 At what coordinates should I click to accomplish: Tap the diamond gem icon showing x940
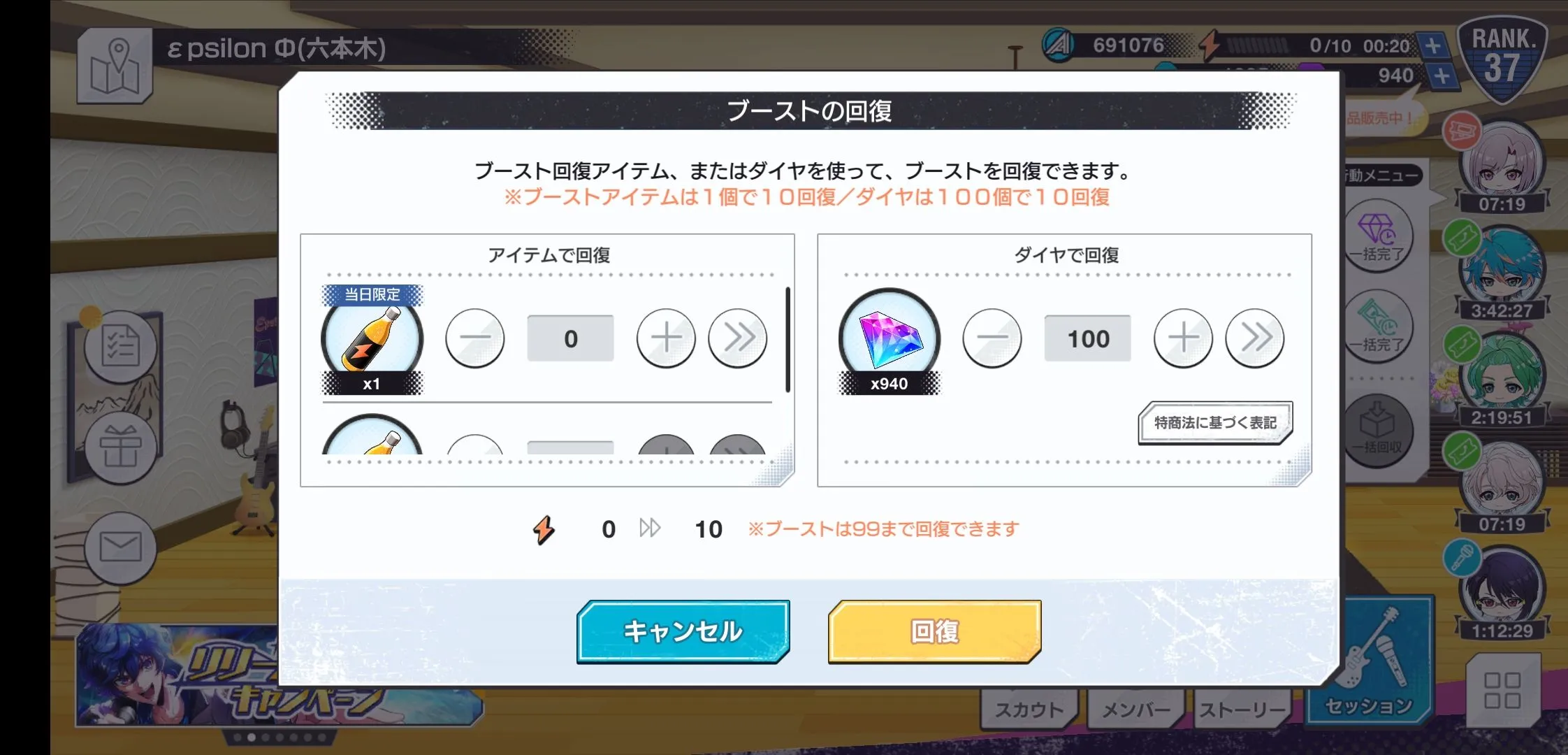pos(890,340)
